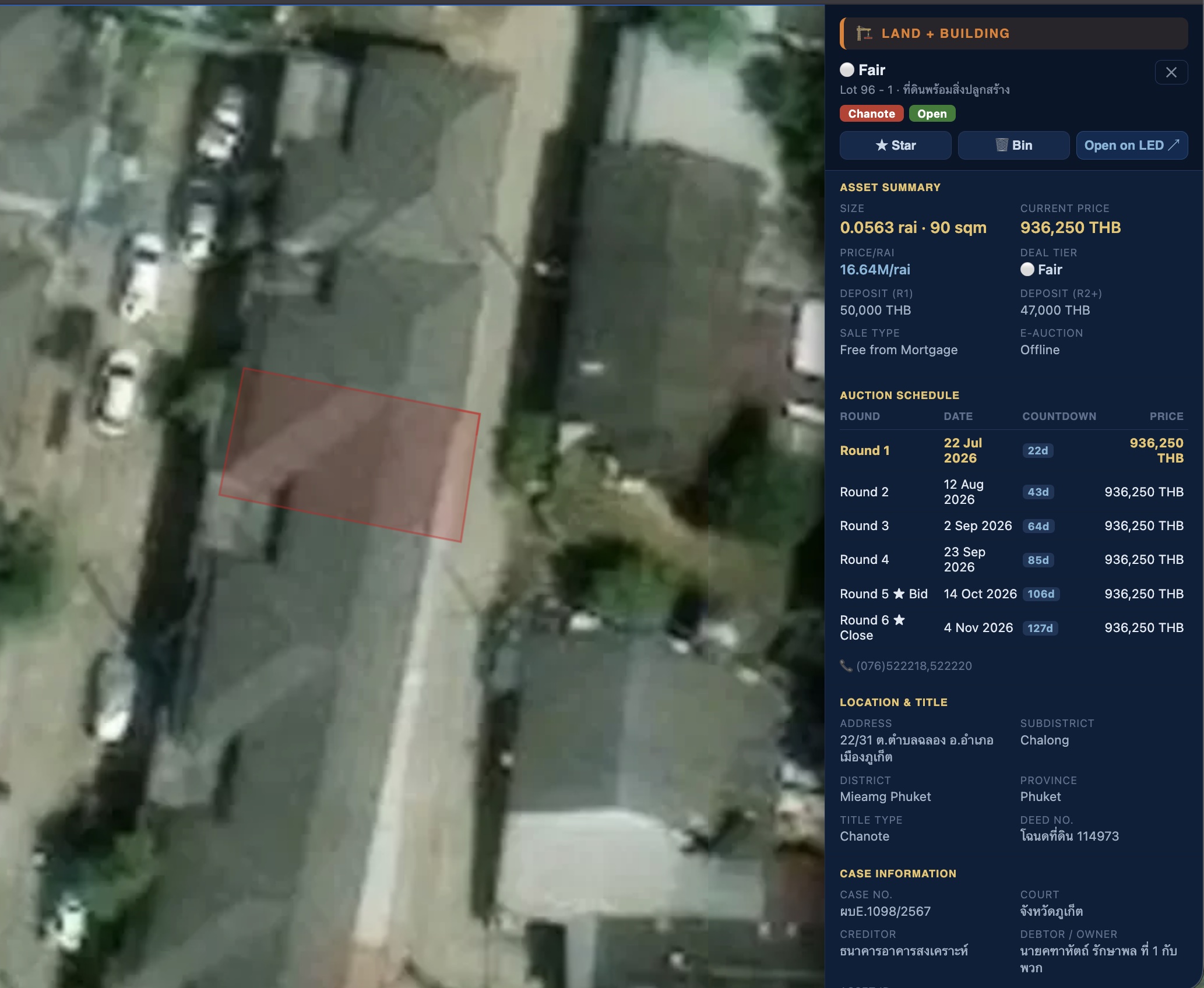
Task: Click the star icon in Star button
Action: tap(882, 145)
